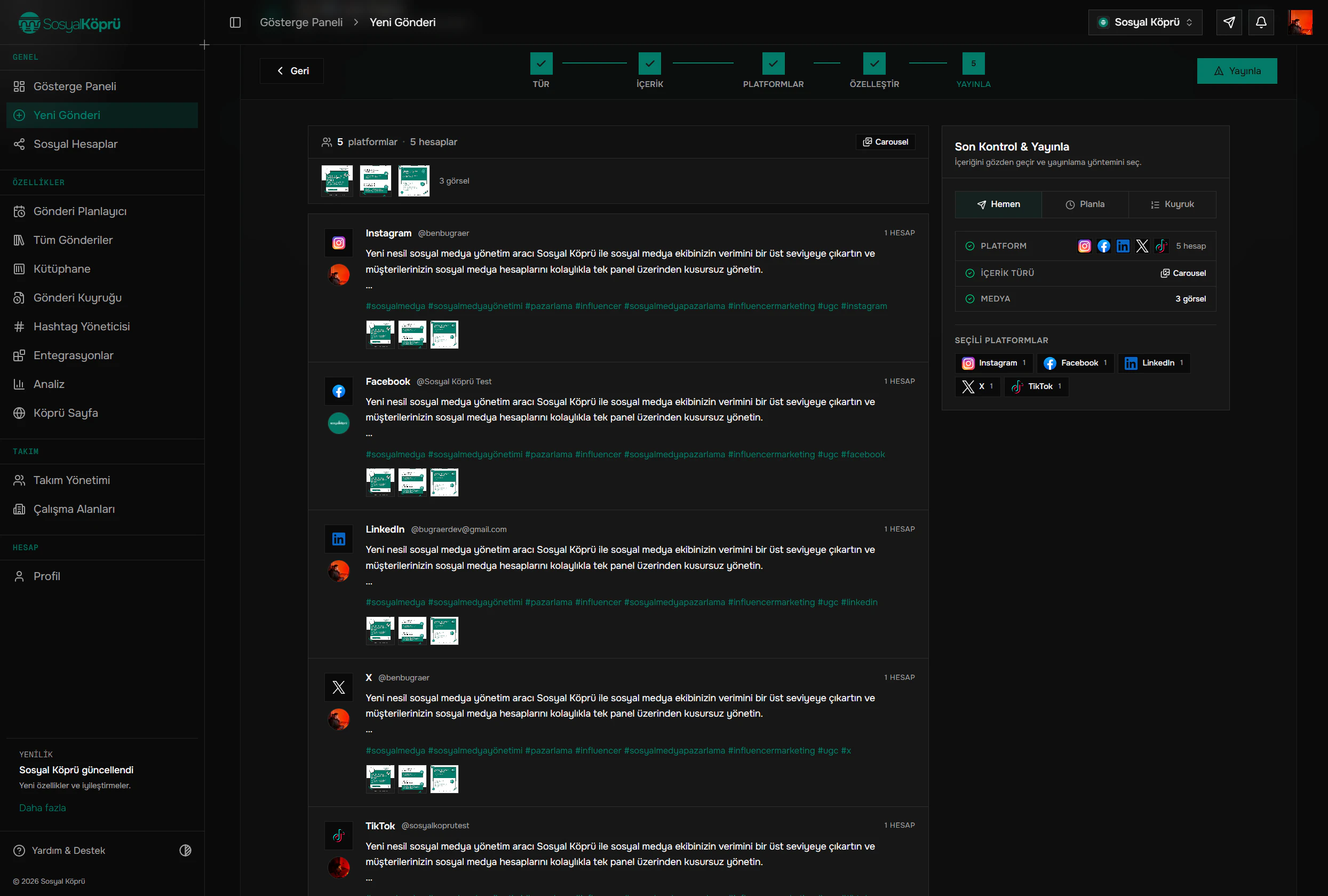The width and height of the screenshot is (1328, 896).
Task: Open Tüm Gönderiler in sidebar
Action: 102,240
